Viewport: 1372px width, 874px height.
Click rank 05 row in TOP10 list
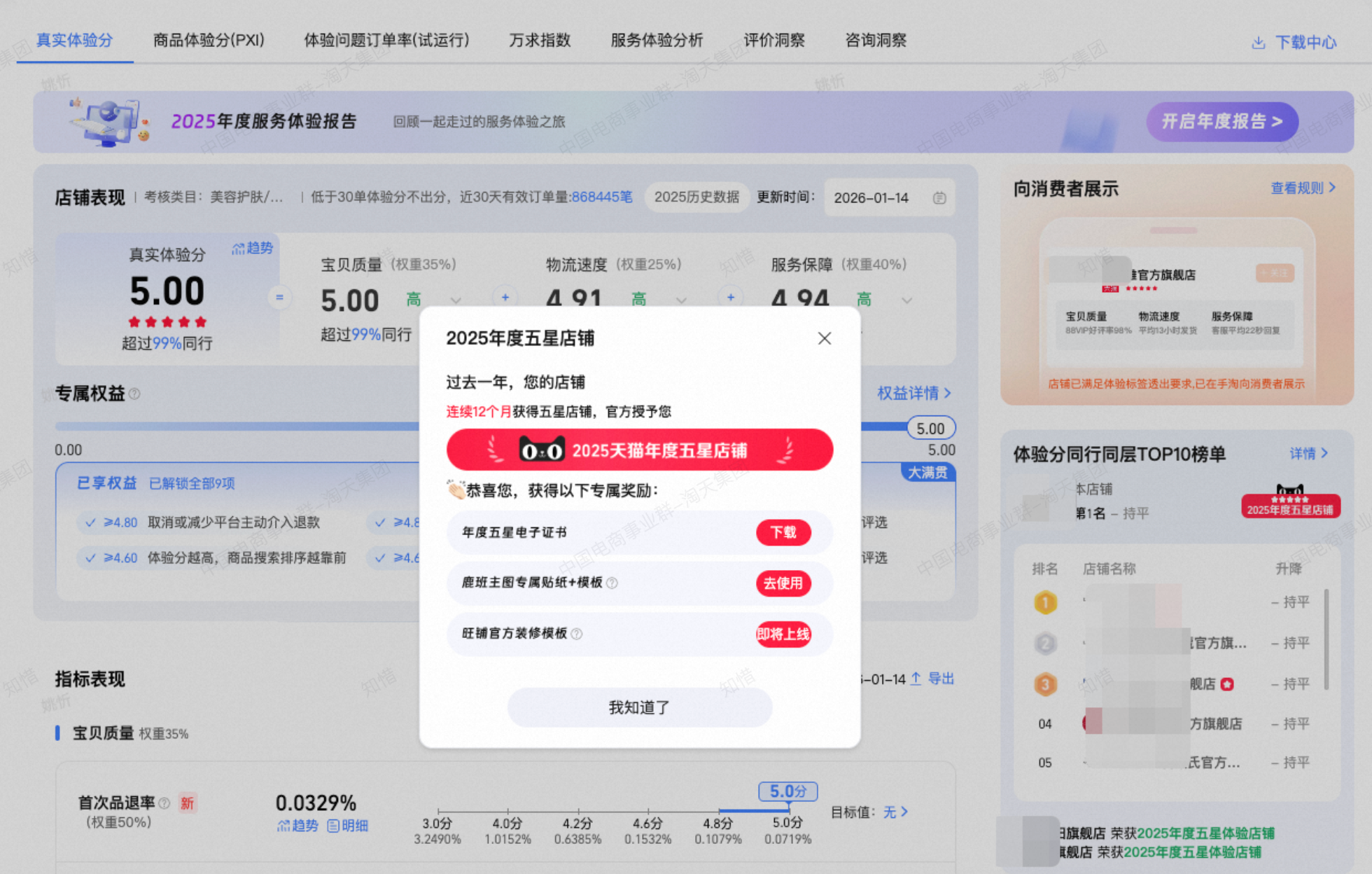click(1174, 763)
